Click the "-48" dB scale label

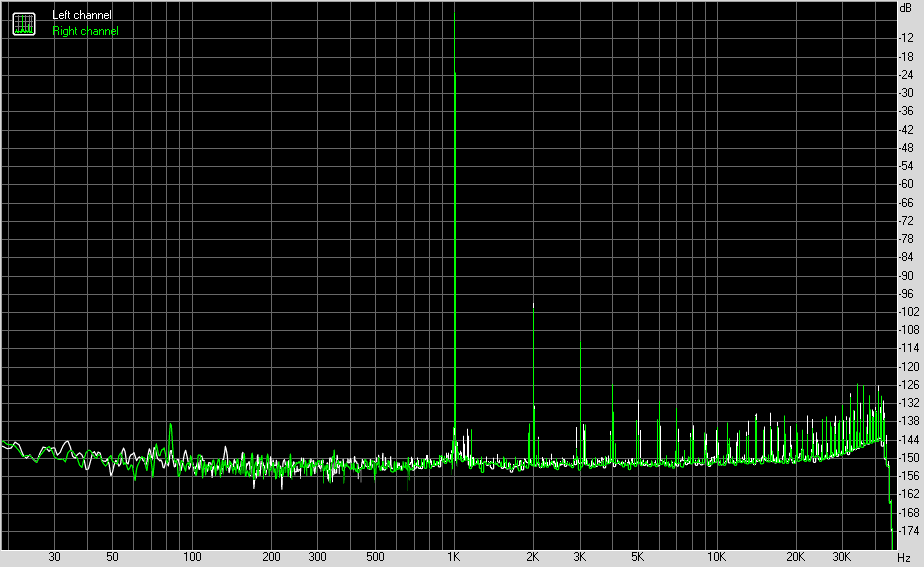click(906, 148)
